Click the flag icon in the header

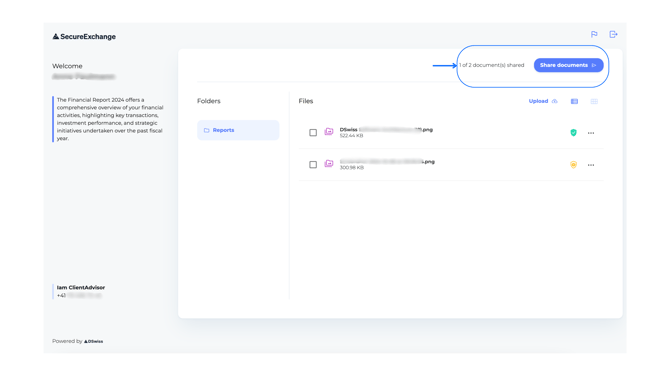[x=594, y=35]
